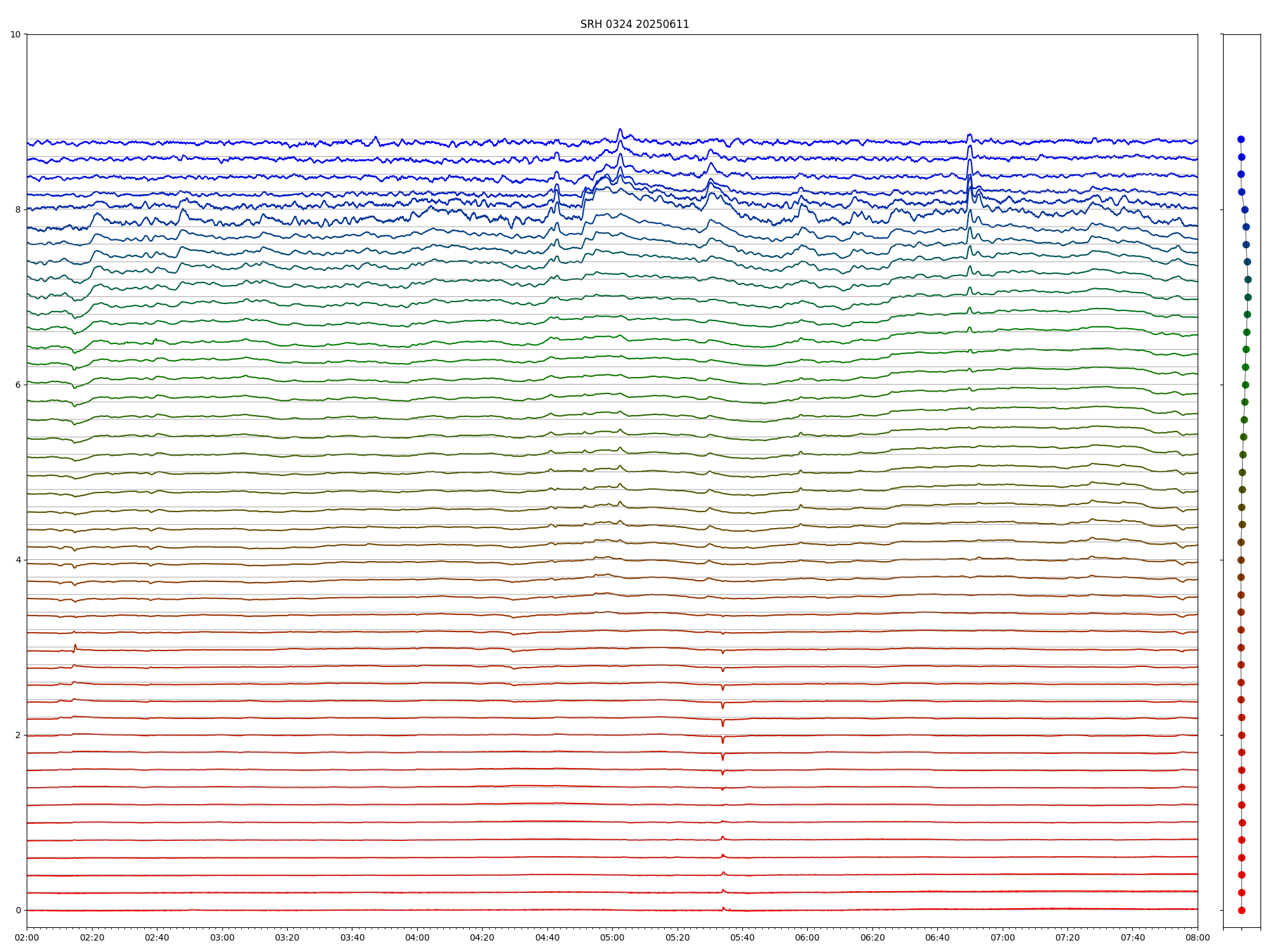
Task: Click the brown side-panel dot level with y-value 4
Action: point(1241,560)
